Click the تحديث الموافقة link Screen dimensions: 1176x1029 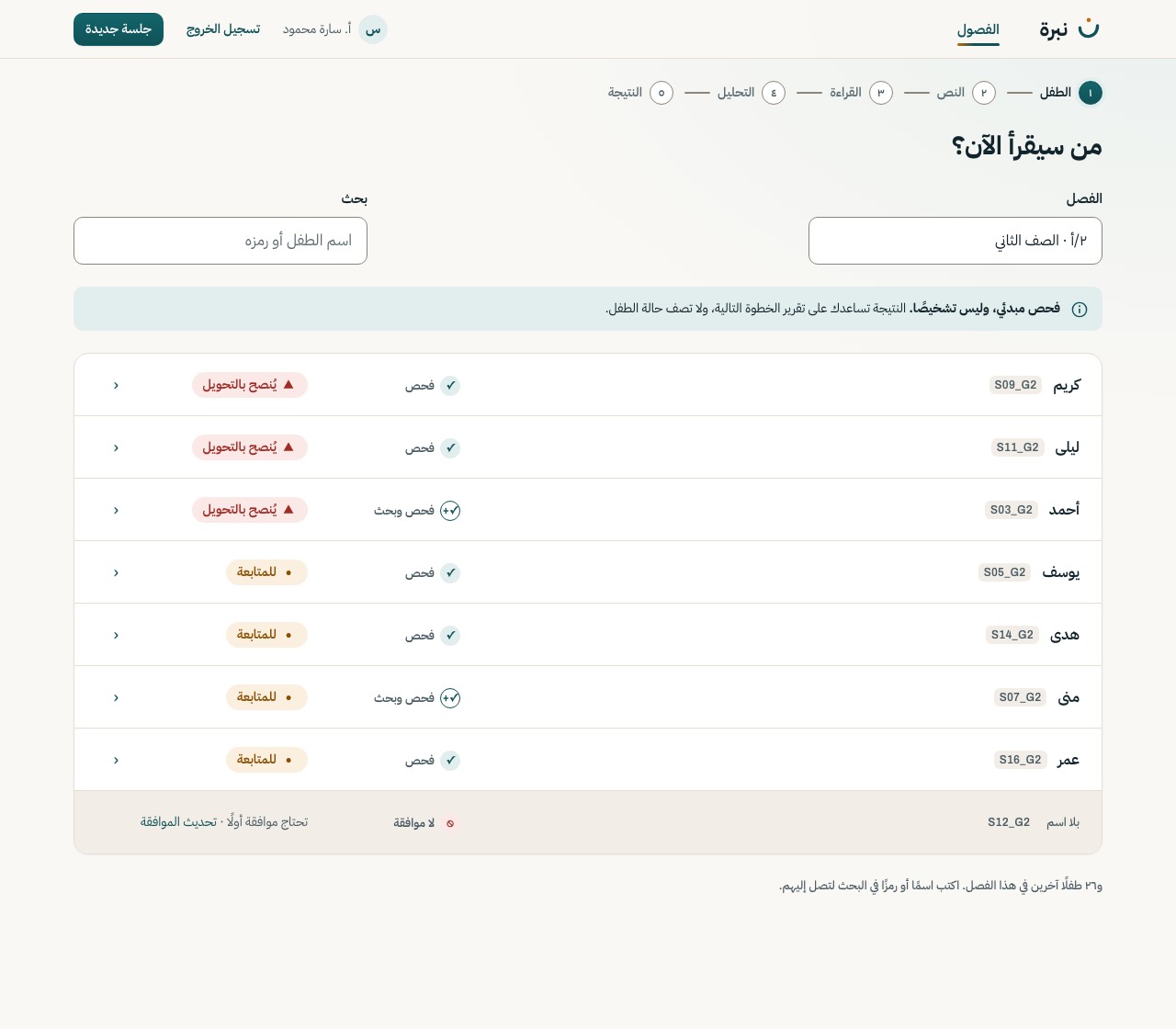pos(179,822)
